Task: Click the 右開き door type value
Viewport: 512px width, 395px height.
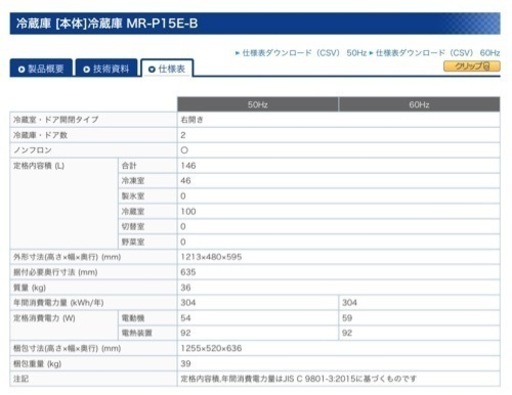Action: [192, 120]
